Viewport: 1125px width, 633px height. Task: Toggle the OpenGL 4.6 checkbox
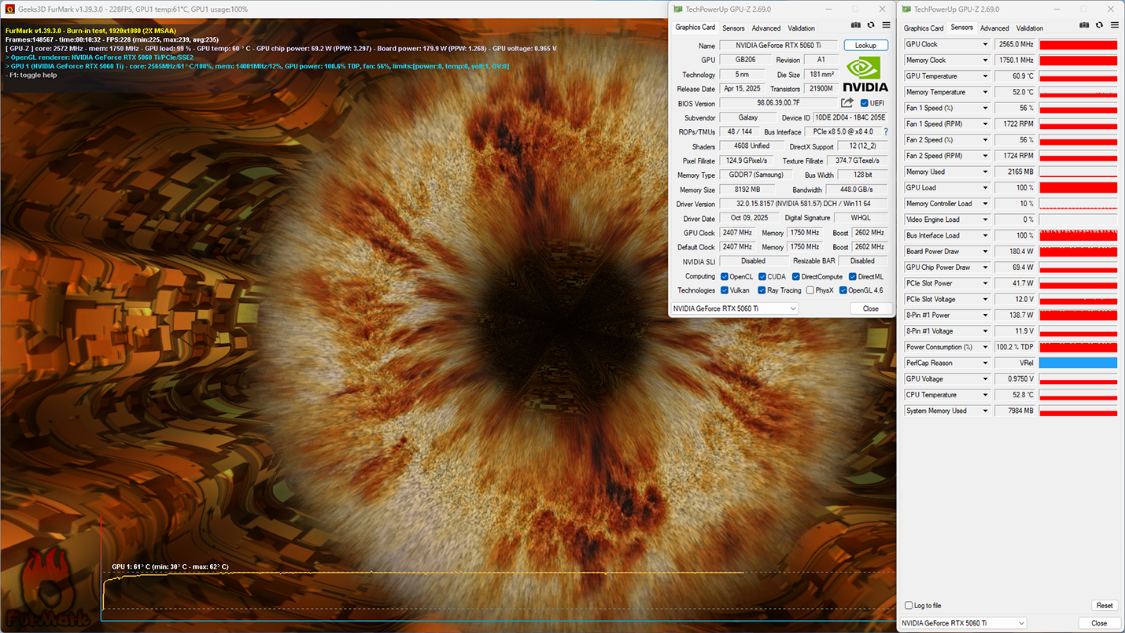[x=843, y=291]
